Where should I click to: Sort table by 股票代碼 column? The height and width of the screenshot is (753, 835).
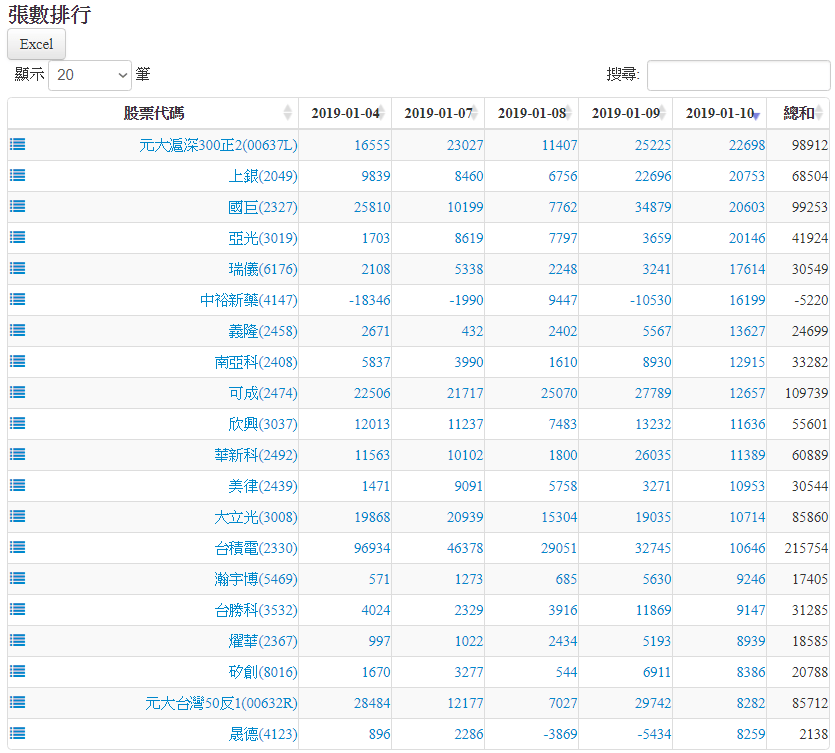(153, 113)
